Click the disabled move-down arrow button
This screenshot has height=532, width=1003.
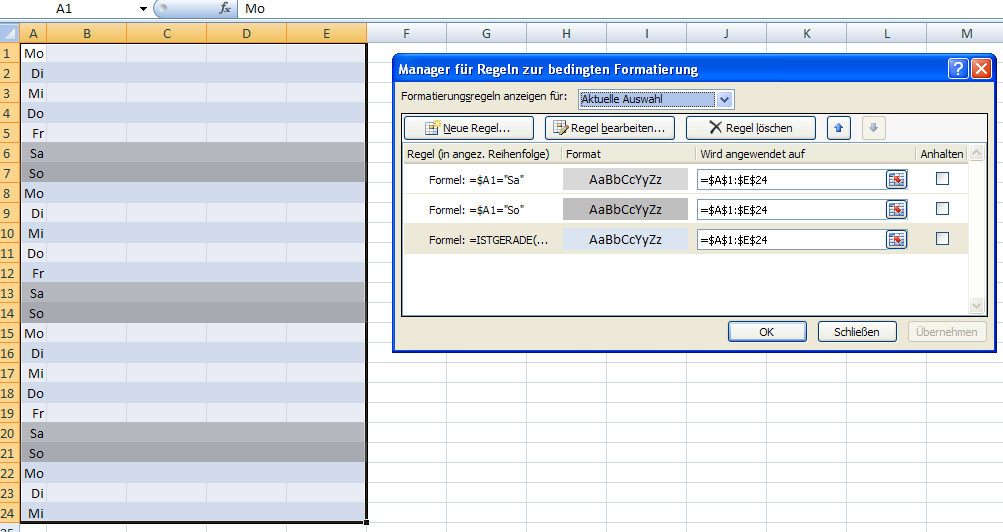click(x=873, y=128)
